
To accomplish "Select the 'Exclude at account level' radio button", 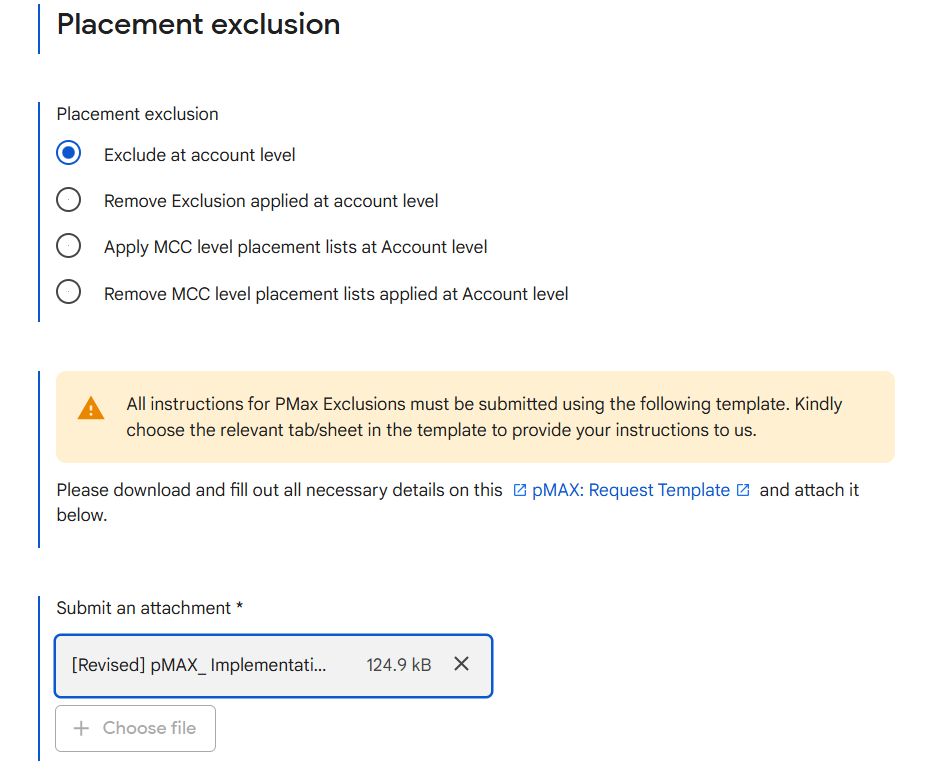I will (x=68, y=154).
